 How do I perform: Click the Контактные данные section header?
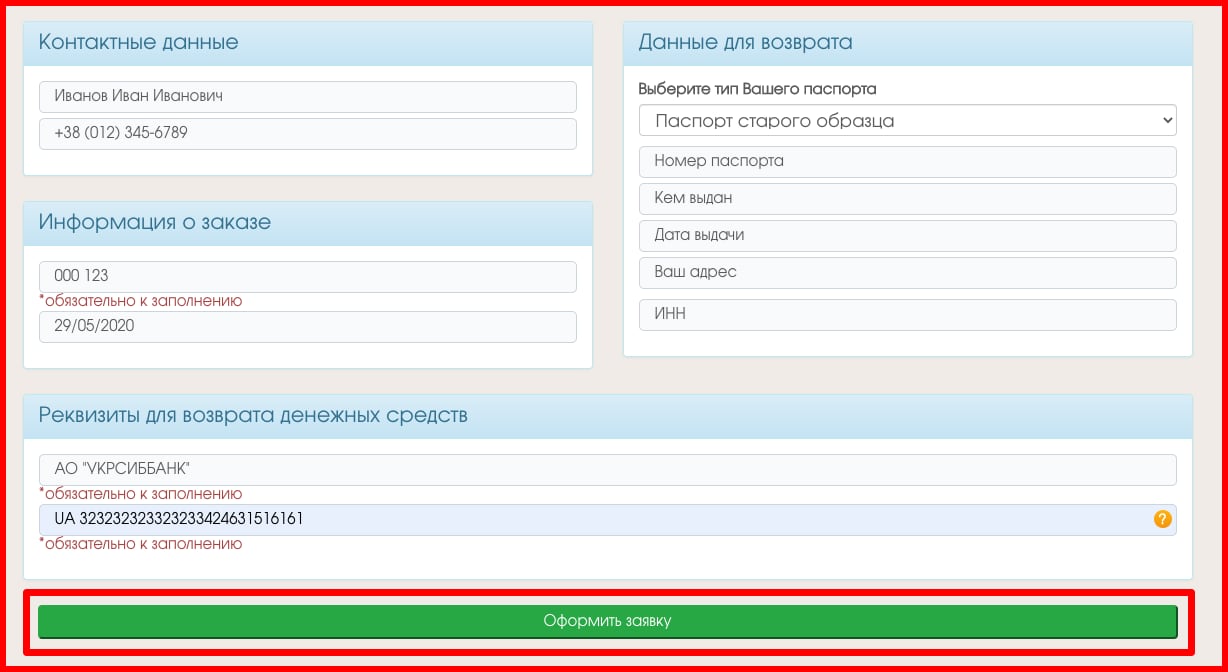coord(139,42)
